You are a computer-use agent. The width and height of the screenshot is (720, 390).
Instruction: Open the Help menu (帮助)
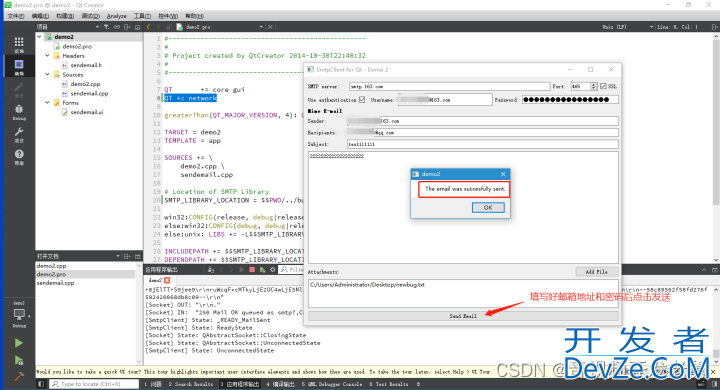(195, 16)
